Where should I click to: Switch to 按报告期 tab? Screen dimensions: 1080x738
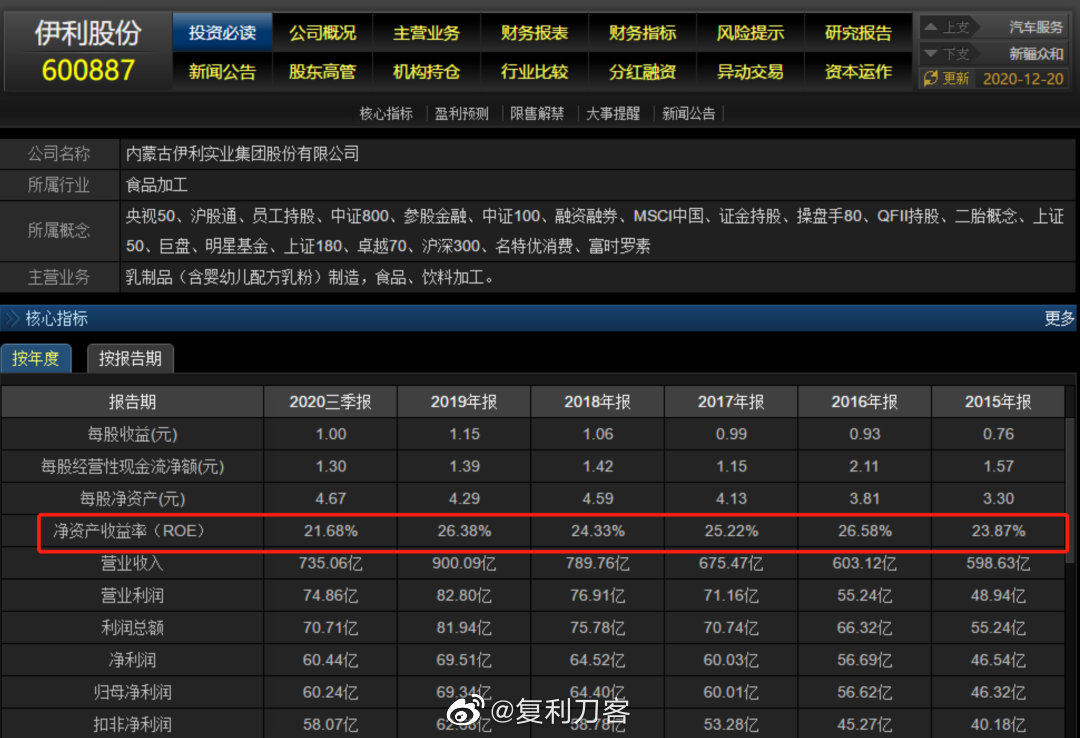(x=130, y=358)
